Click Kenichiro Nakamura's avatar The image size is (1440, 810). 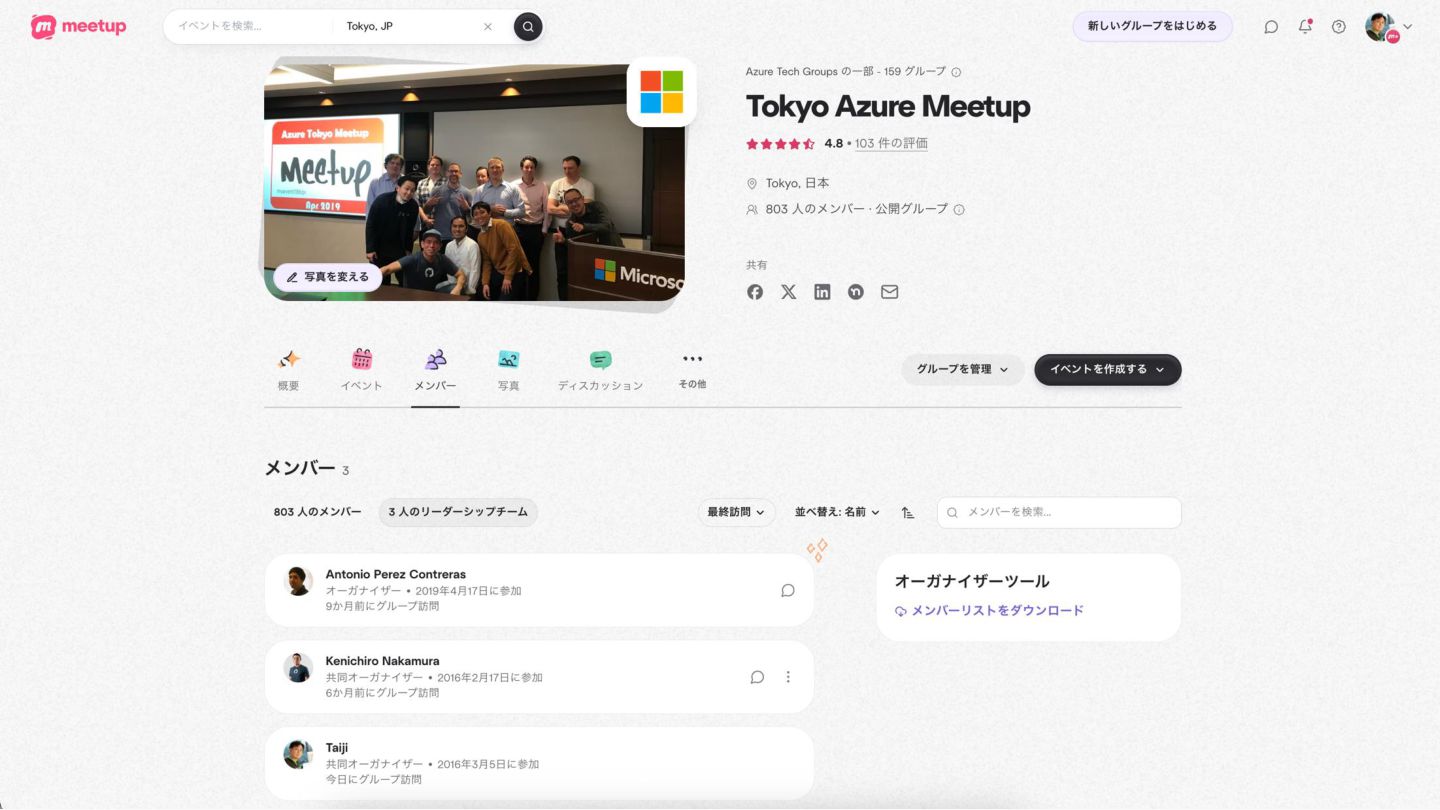click(x=298, y=668)
